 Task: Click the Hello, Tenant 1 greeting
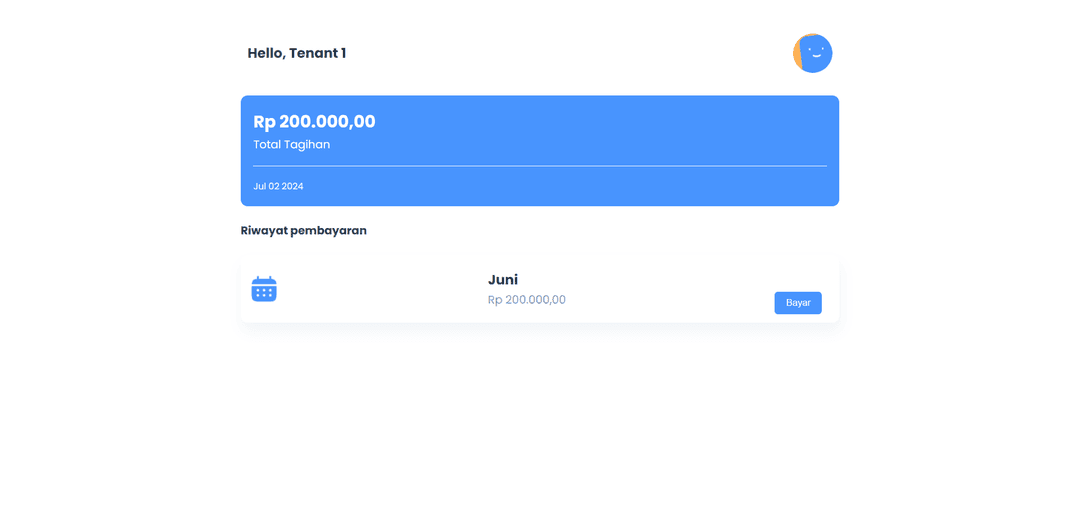297,53
